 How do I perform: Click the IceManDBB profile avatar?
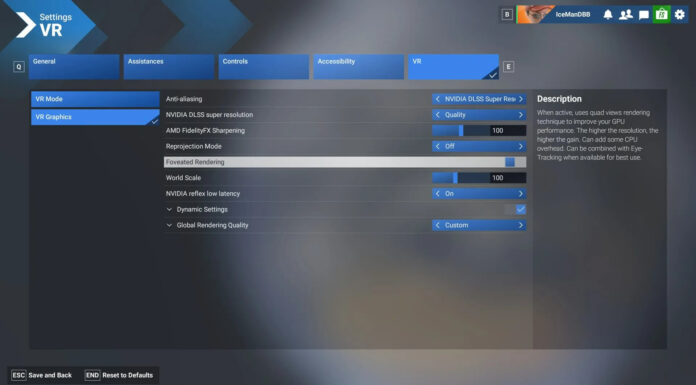coord(535,15)
